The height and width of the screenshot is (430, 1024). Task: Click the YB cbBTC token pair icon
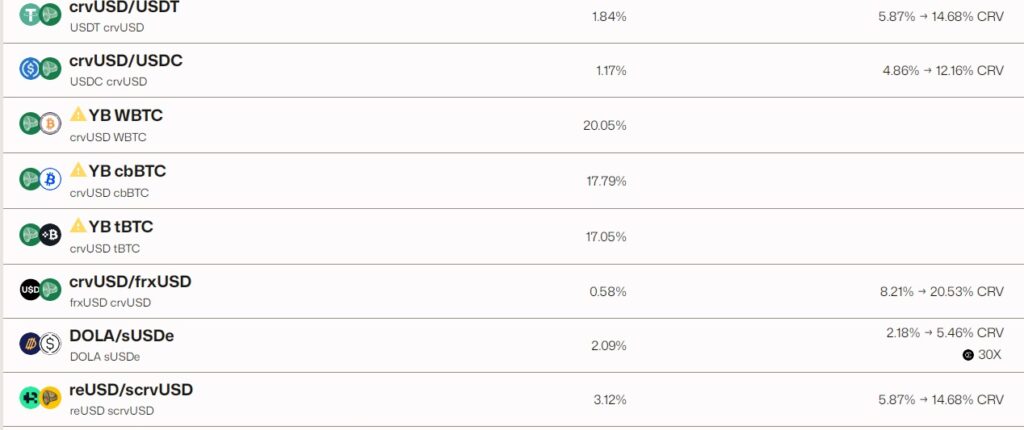(x=40, y=180)
